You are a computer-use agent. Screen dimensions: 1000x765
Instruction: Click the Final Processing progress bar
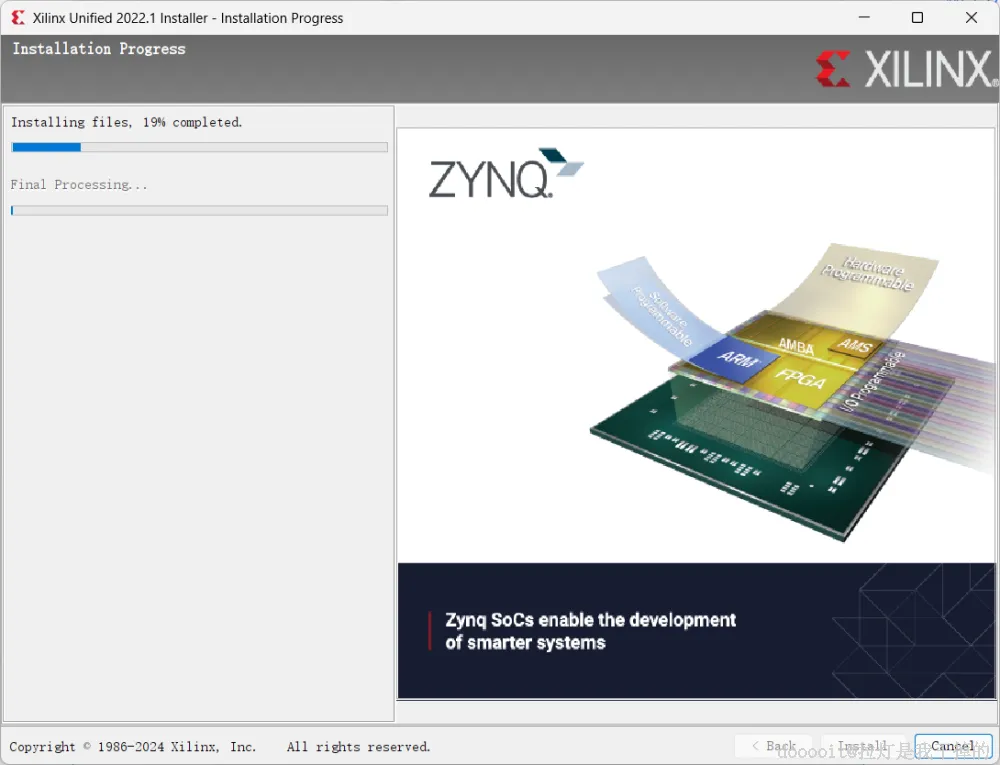pos(200,210)
